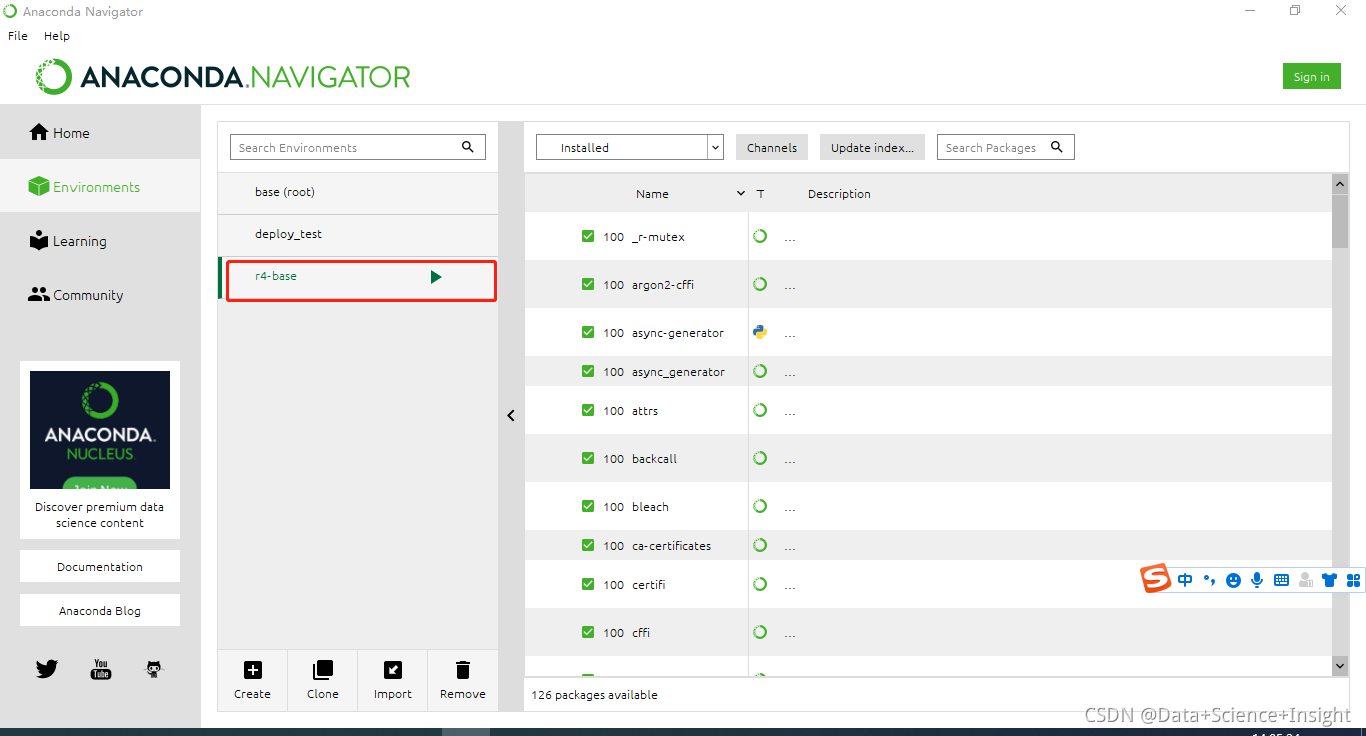Uncheck the attrs package checkbox
The width and height of the screenshot is (1366, 736).
coord(588,410)
